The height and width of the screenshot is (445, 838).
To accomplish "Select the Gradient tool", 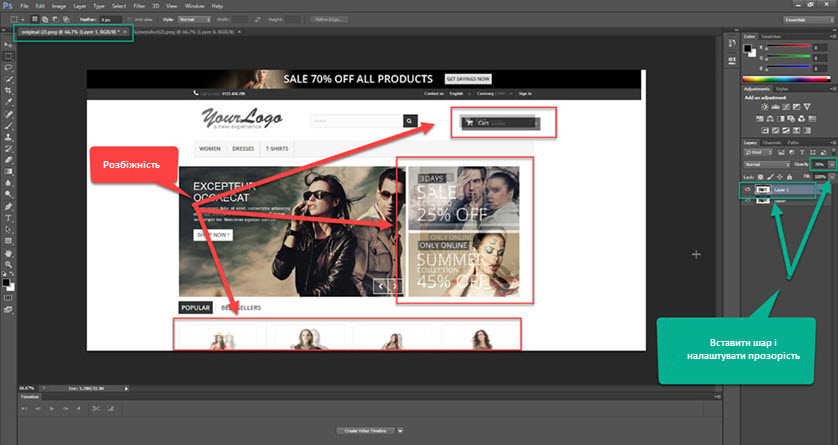I will tap(8, 172).
